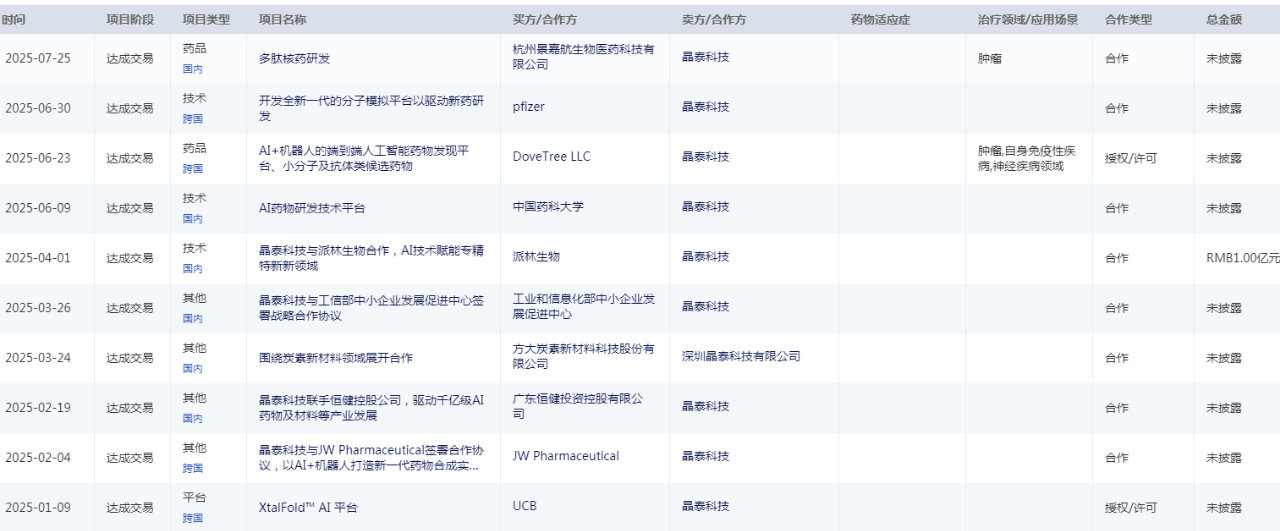Open seller 深圳晶泰科技有限公司
The height and width of the screenshot is (531, 1280).
point(741,356)
